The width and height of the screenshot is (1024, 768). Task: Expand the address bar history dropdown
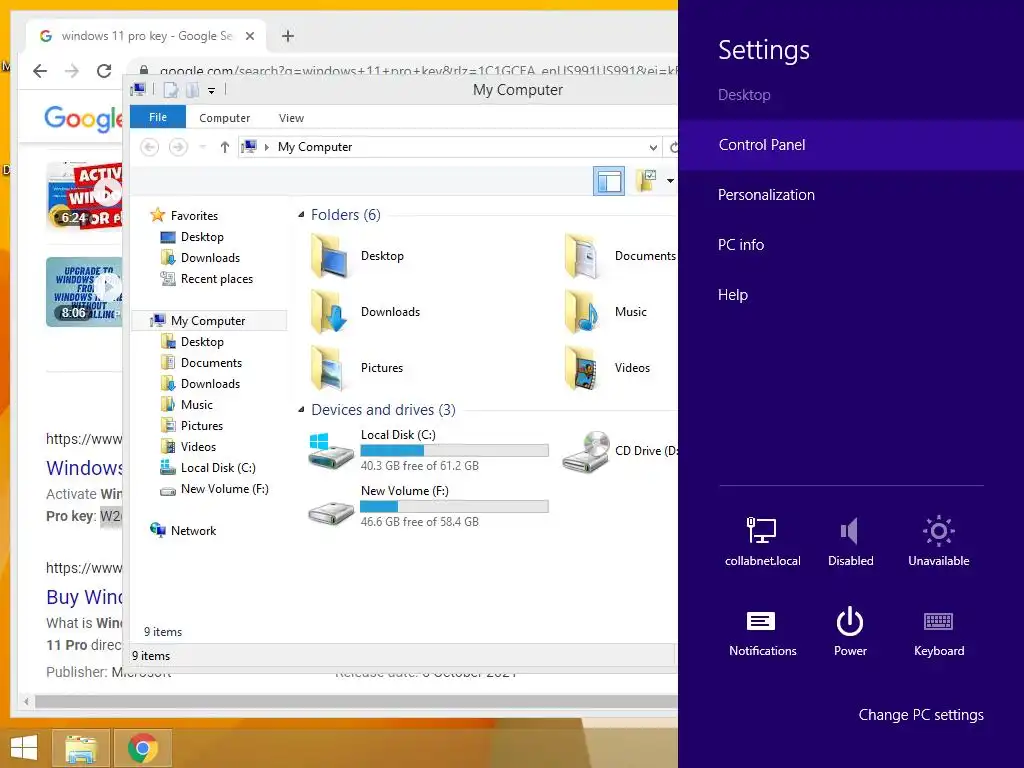[x=652, y=148]
